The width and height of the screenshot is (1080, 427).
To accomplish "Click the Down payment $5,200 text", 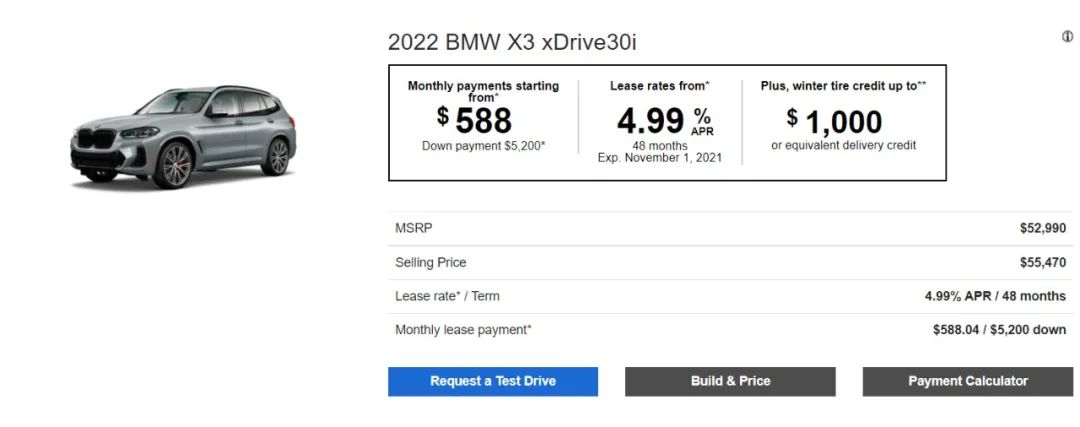I will pyautogui.click(x=484, y=146).
